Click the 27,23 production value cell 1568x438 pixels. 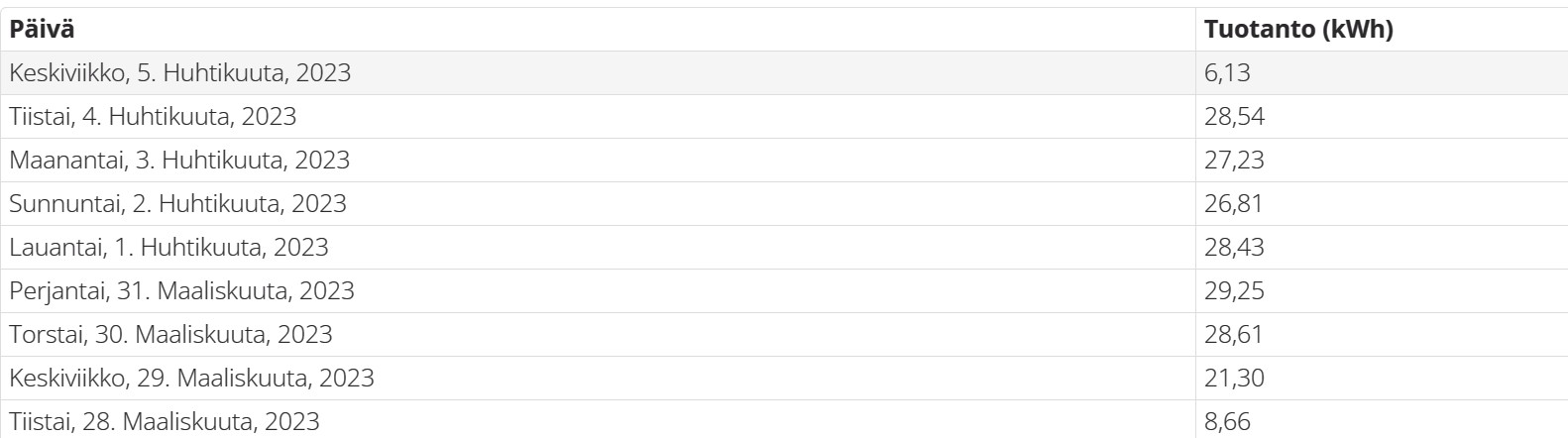pos(1382,161)
